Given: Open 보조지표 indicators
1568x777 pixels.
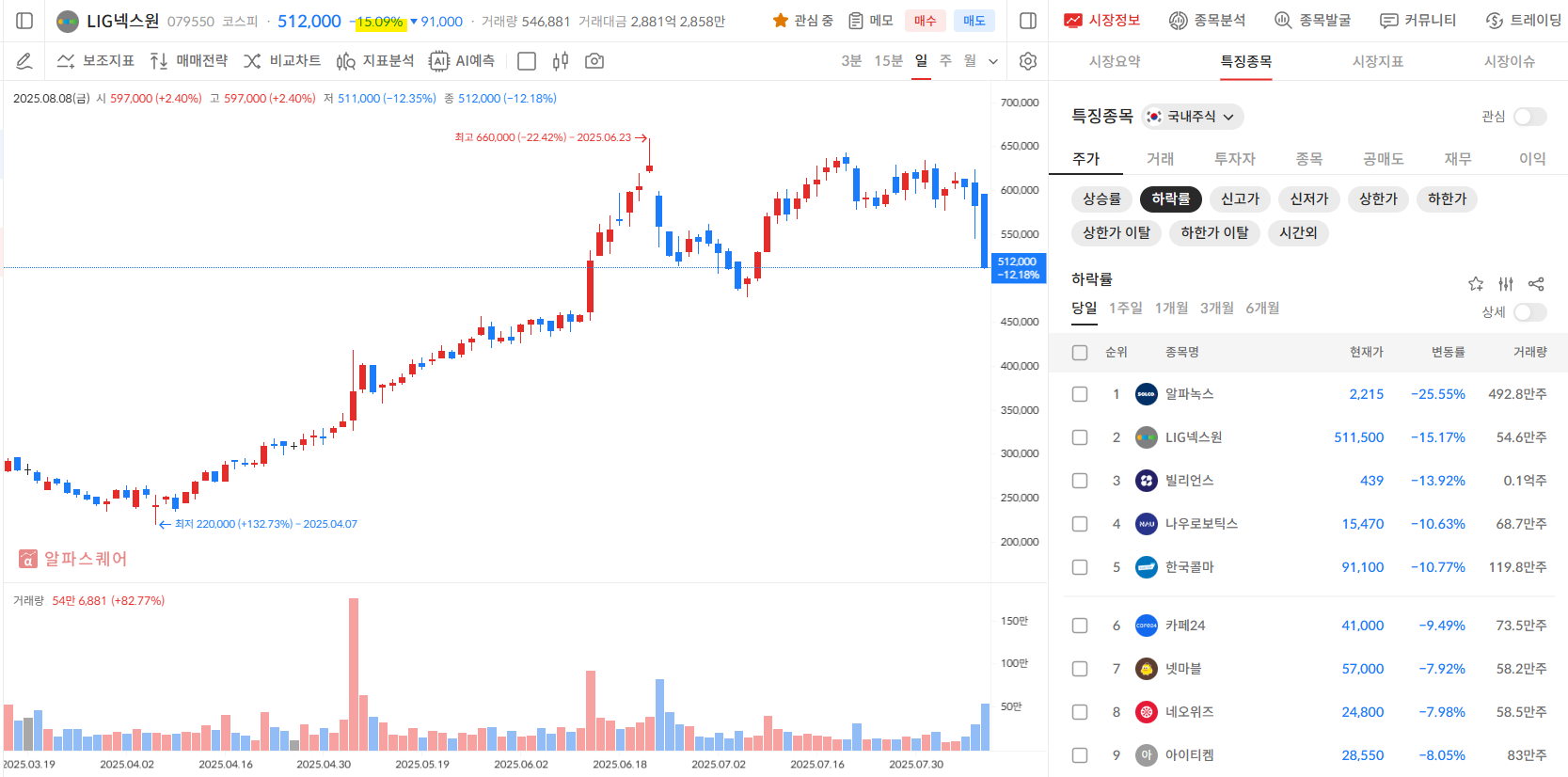Looking at the screenshot, I should [96, 61].
